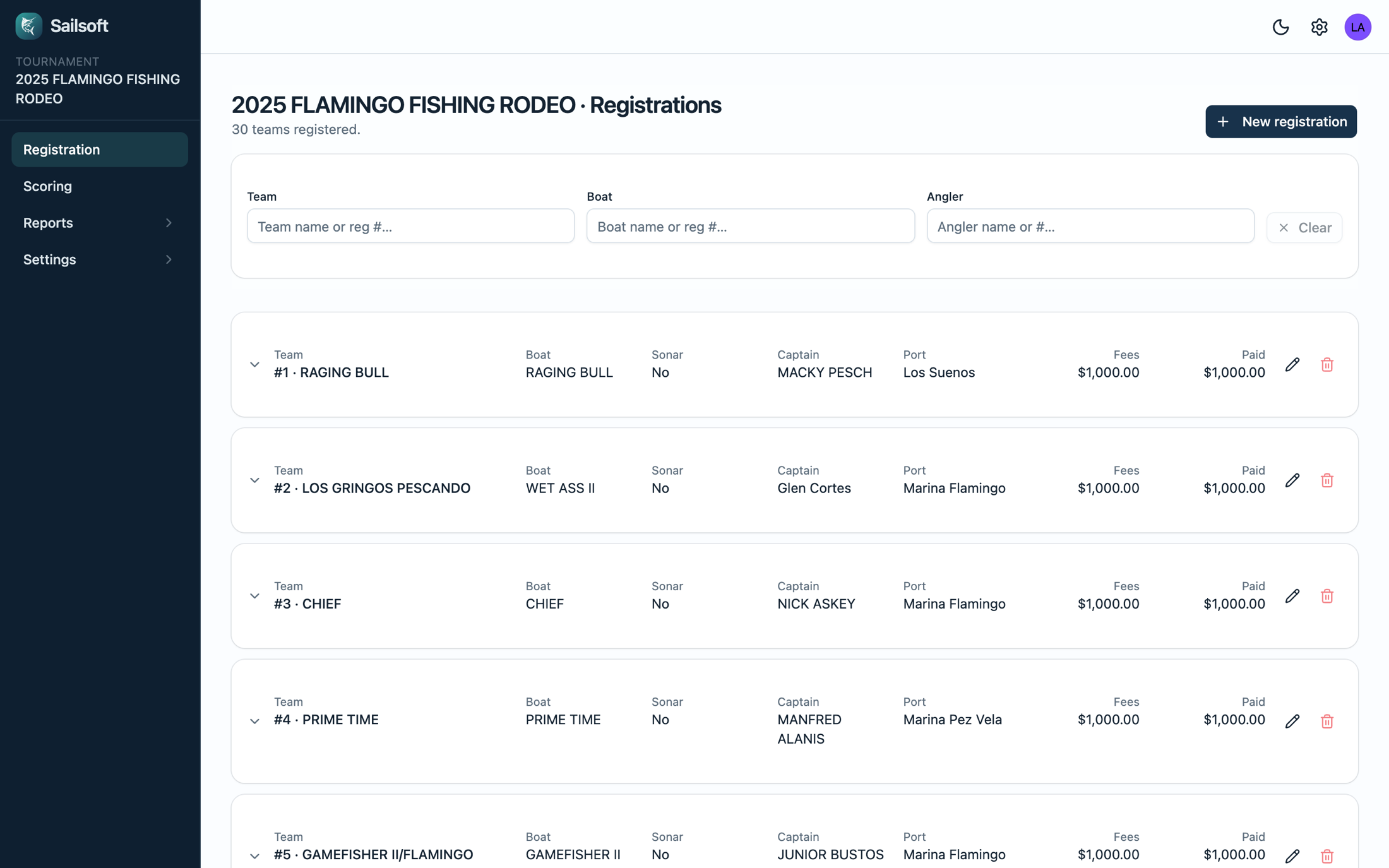Edit the RAGING BULL registration with the pencil
Viewport: 1389px width, 868px height.
[1292, 364]
